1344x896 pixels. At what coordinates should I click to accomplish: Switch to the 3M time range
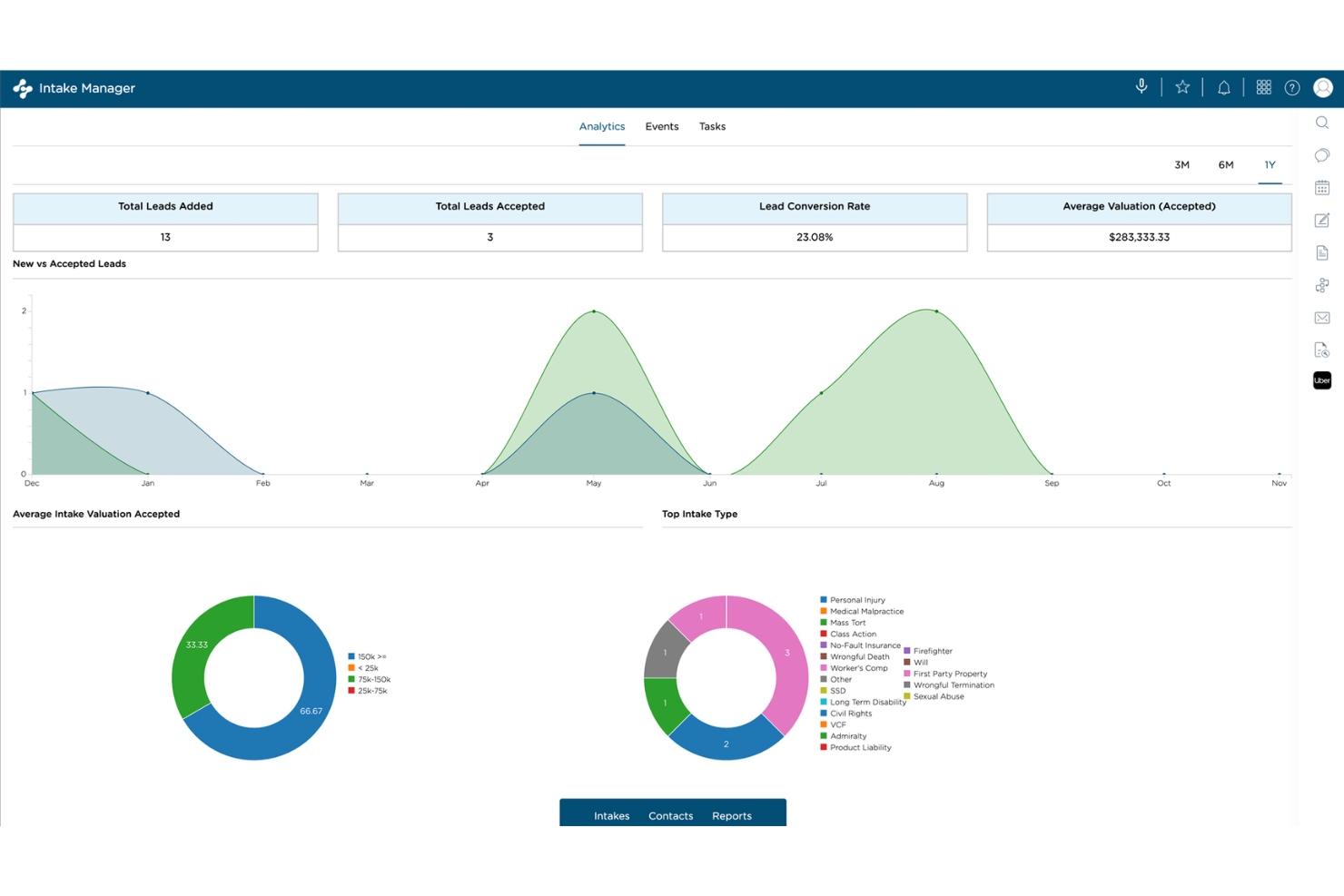coord(1181,165)
